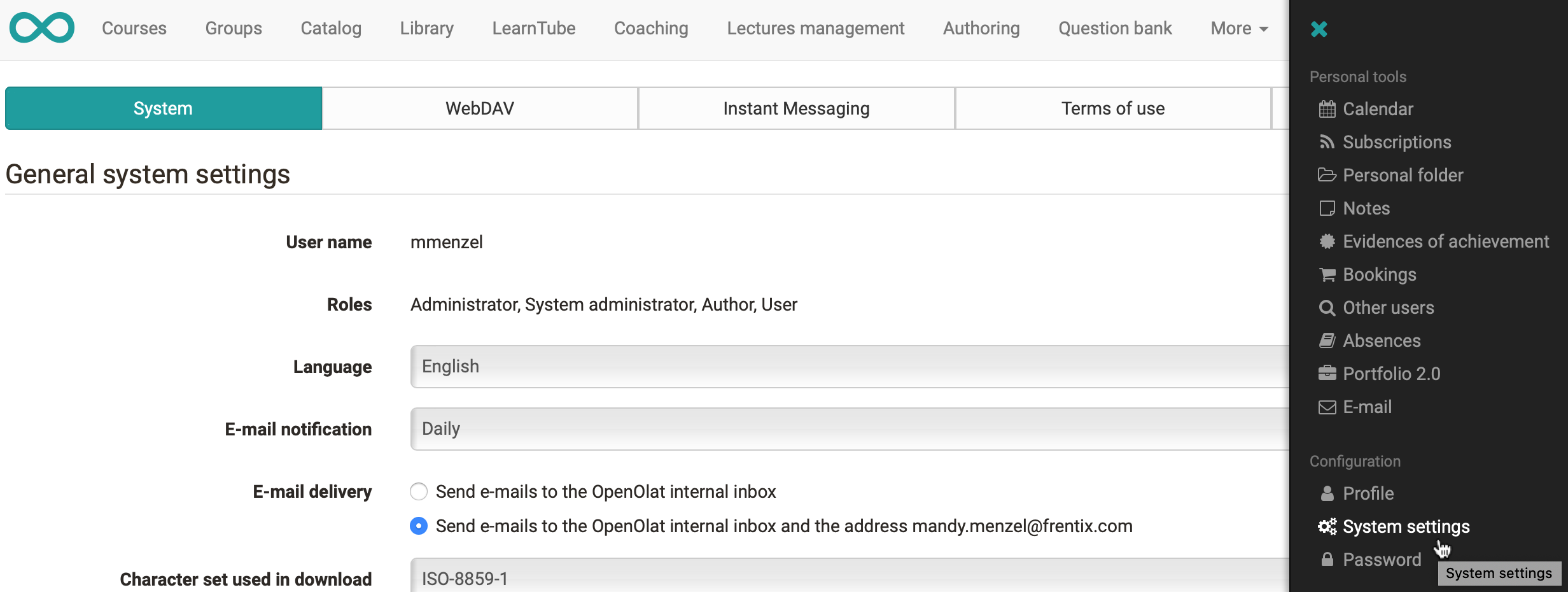Screen dimensions: 1568x592
Task: Open Evidences of achievement
Action: coord(1446,241)
